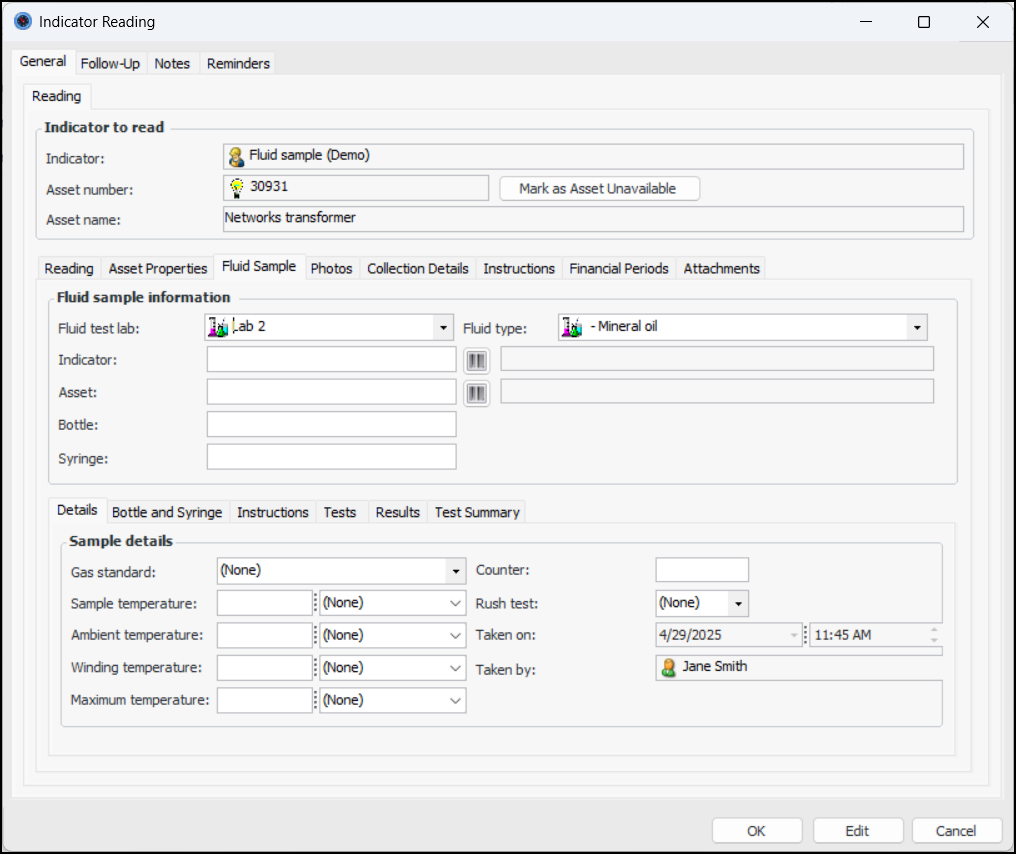Click the Fluid sample indicator icon
1016x854 pixels.
(236, 157)
